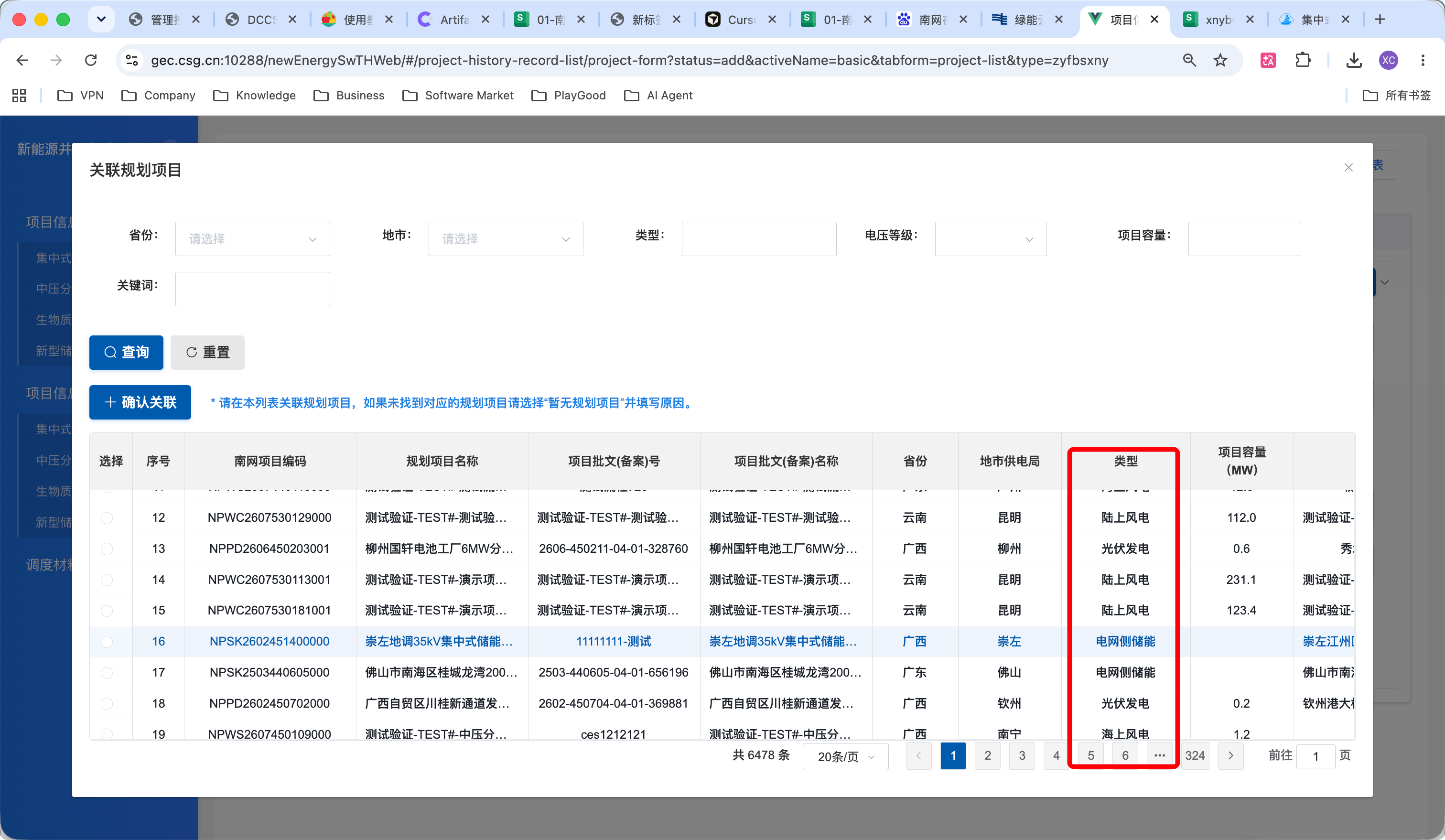Reload the page with refresh icon
Viewport: 1445px width, 840px height.
click(91, 60)
